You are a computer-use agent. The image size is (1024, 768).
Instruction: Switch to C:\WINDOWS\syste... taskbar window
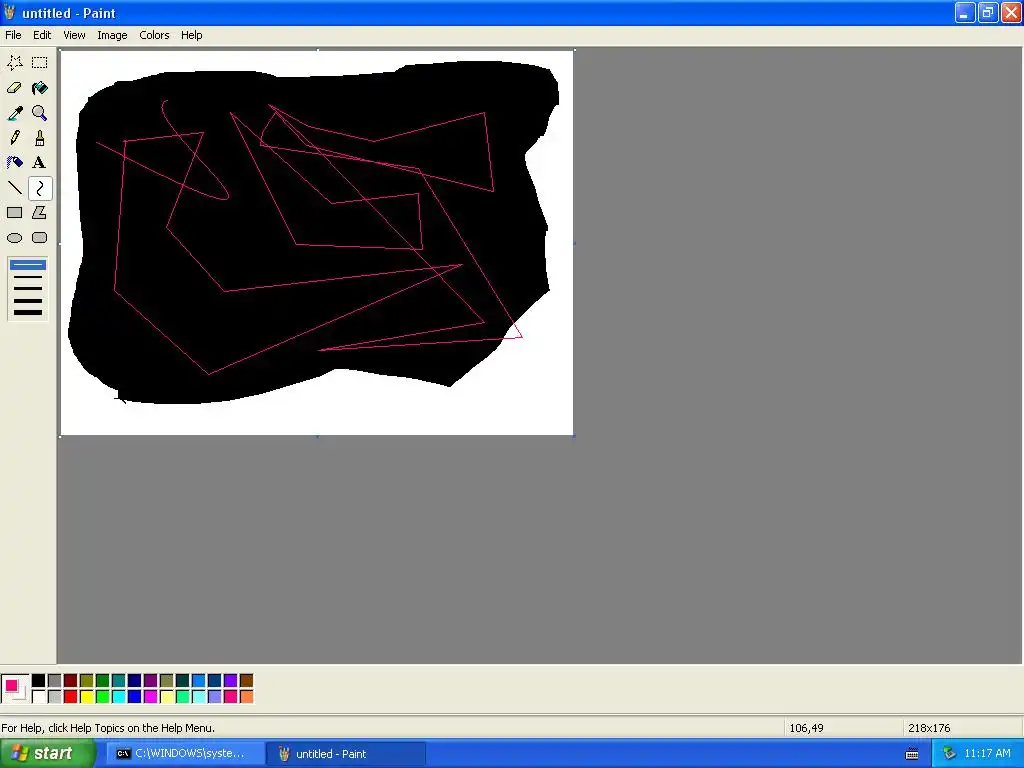[x=186, y=754]
